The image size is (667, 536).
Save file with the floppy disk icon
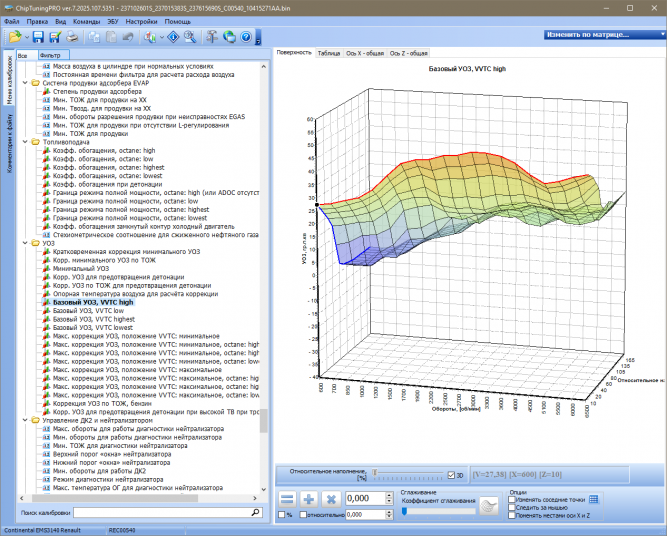38,37
